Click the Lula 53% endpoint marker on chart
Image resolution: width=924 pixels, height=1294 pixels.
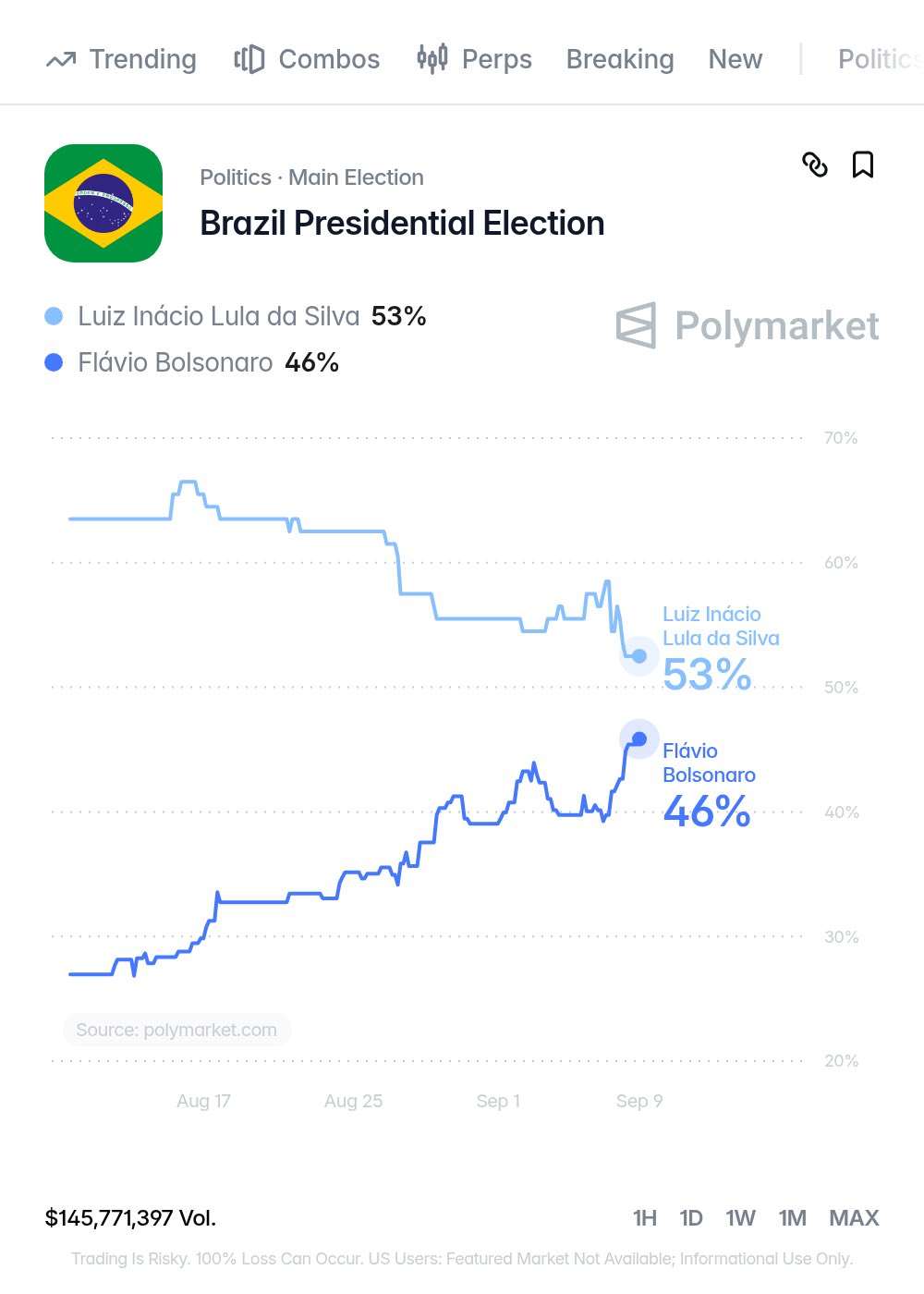tap(638, 656)
